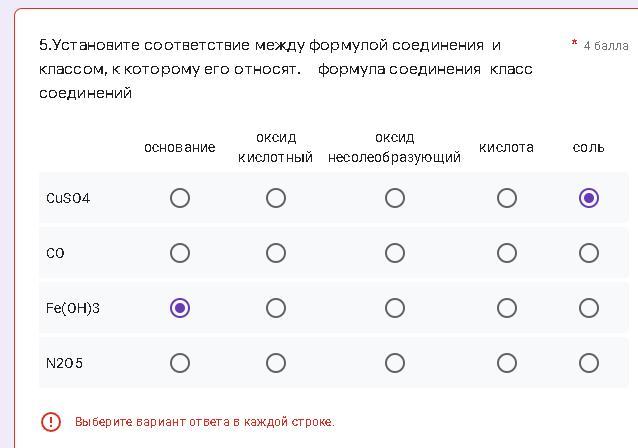
Task: Select оксид несолеобразующий for N2O5
Action: point(395,363)
